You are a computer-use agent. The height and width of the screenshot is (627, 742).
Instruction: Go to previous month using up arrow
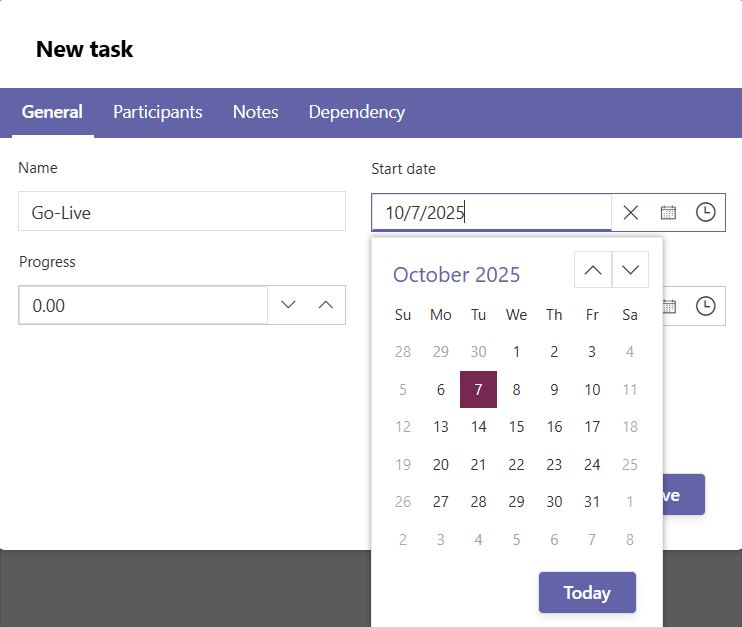point(593,270)
